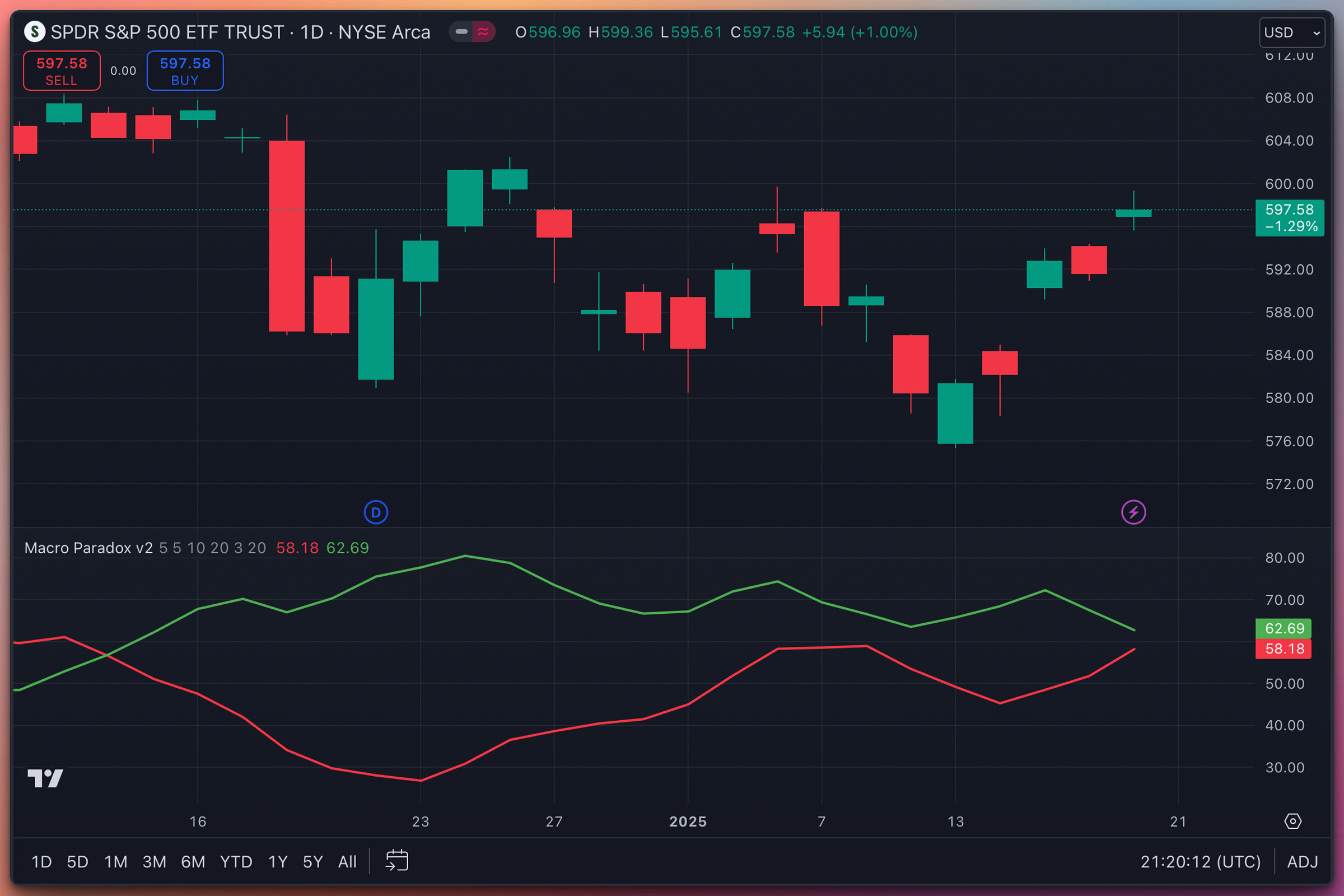The height and width of the screenshot is (896, 1344).
Task: Click the 597.58 BUY button
Action: point(185,71)
